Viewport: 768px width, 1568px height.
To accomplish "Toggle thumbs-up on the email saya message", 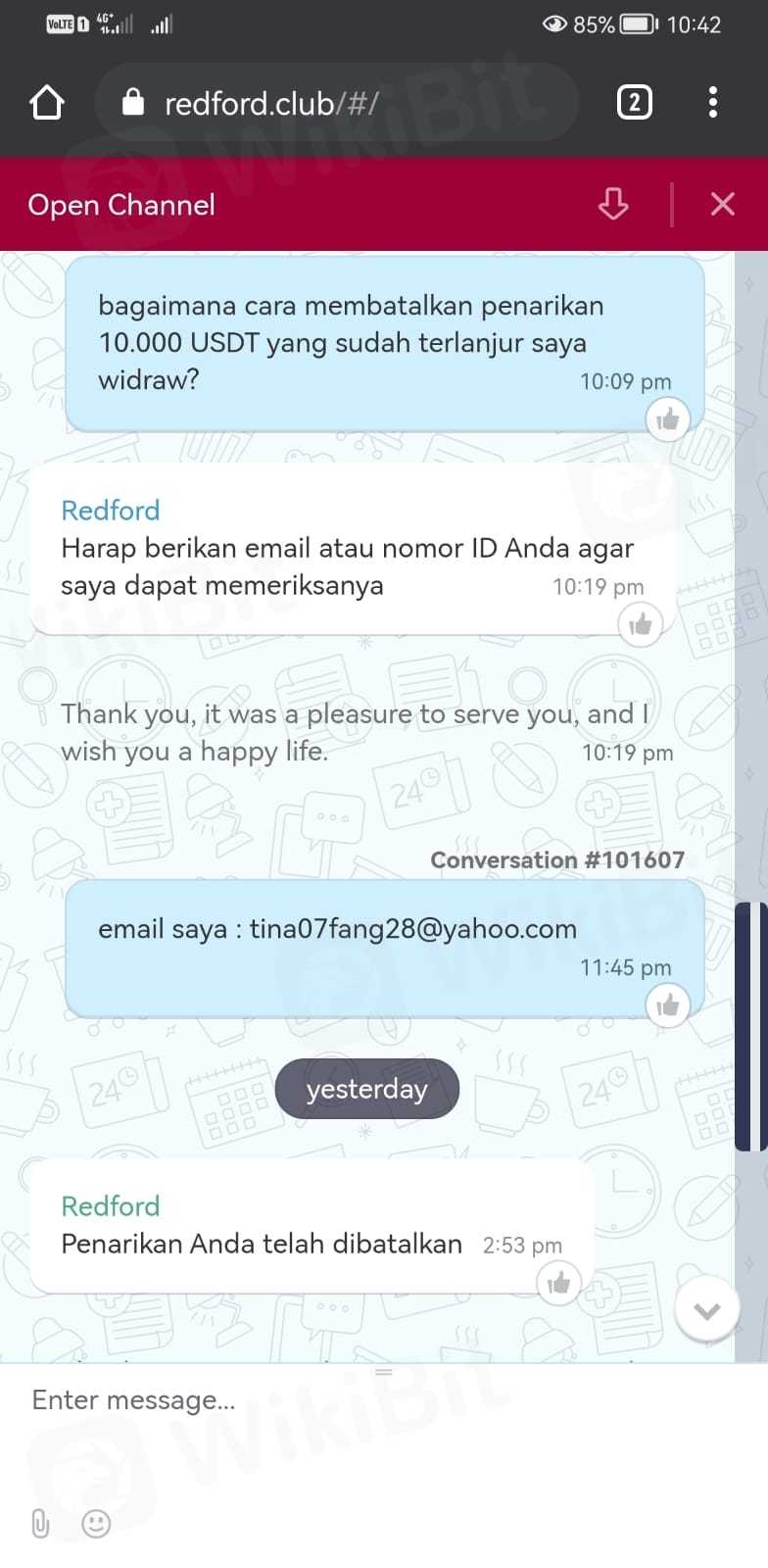I will click(668, 1005).
